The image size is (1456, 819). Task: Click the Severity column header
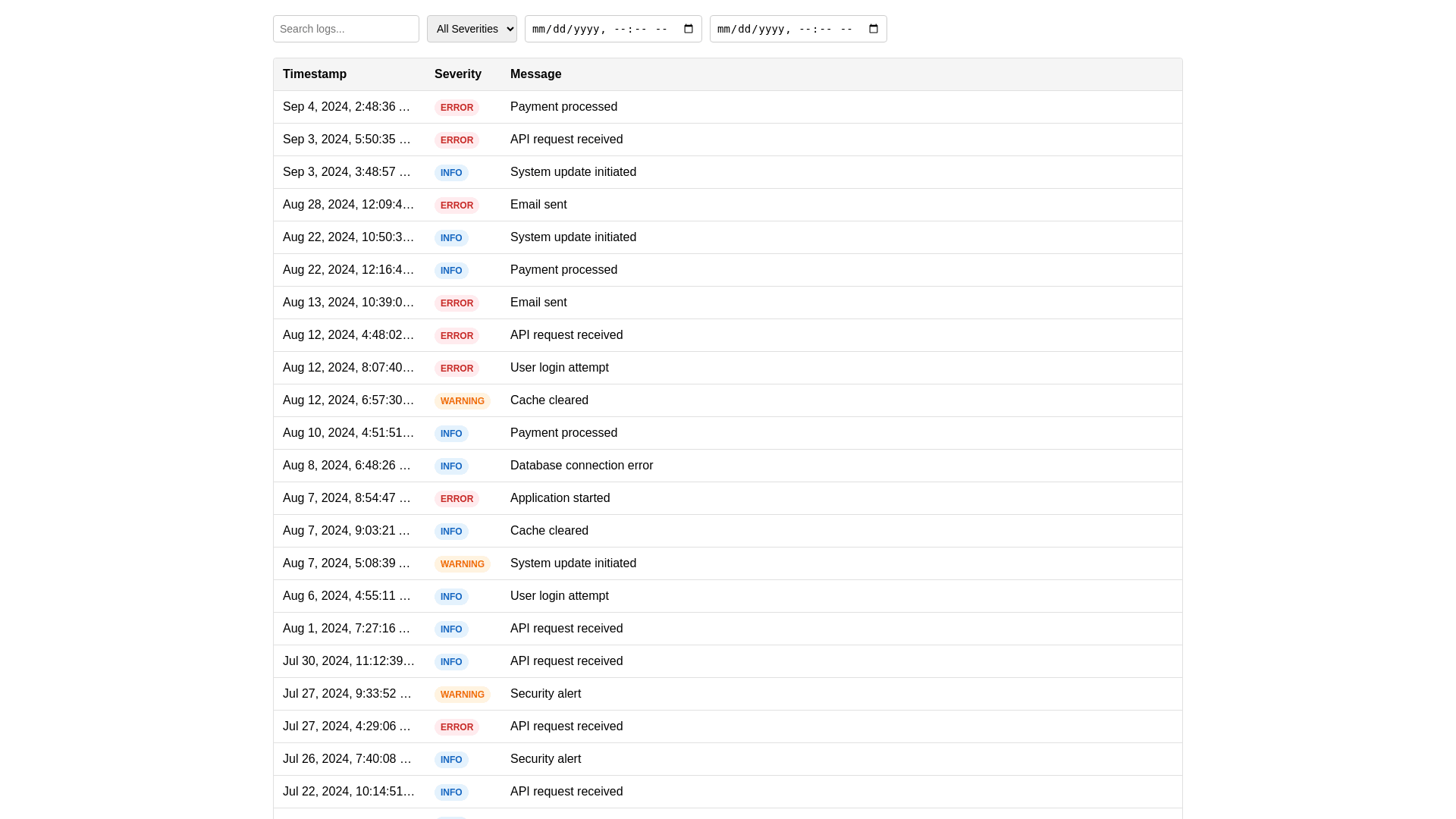click(x=458, y=74)
